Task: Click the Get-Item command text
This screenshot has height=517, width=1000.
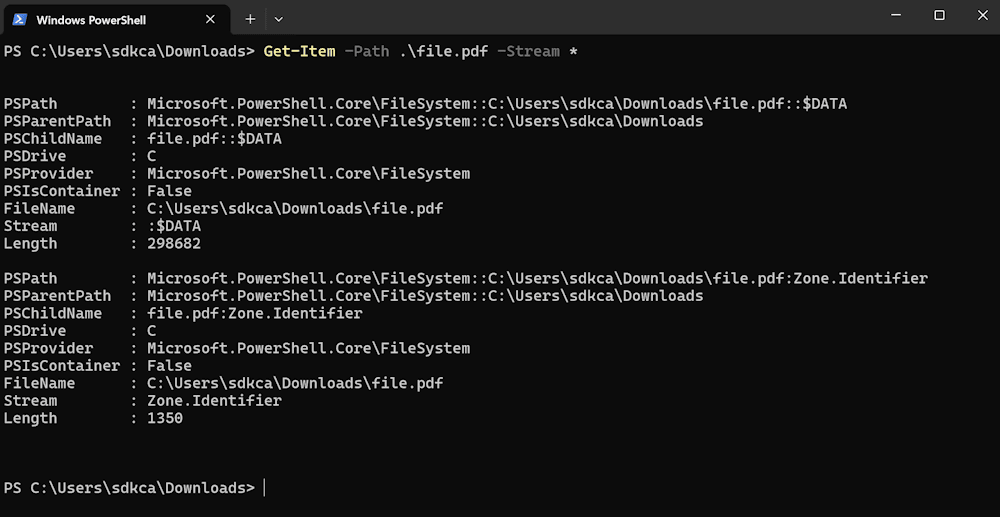Action: coord(299,51)
